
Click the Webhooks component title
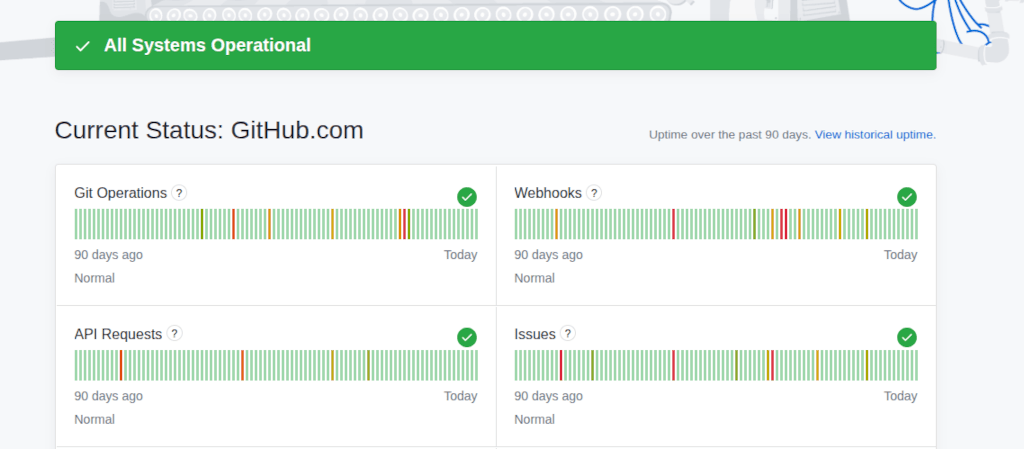tap(547, 193)
